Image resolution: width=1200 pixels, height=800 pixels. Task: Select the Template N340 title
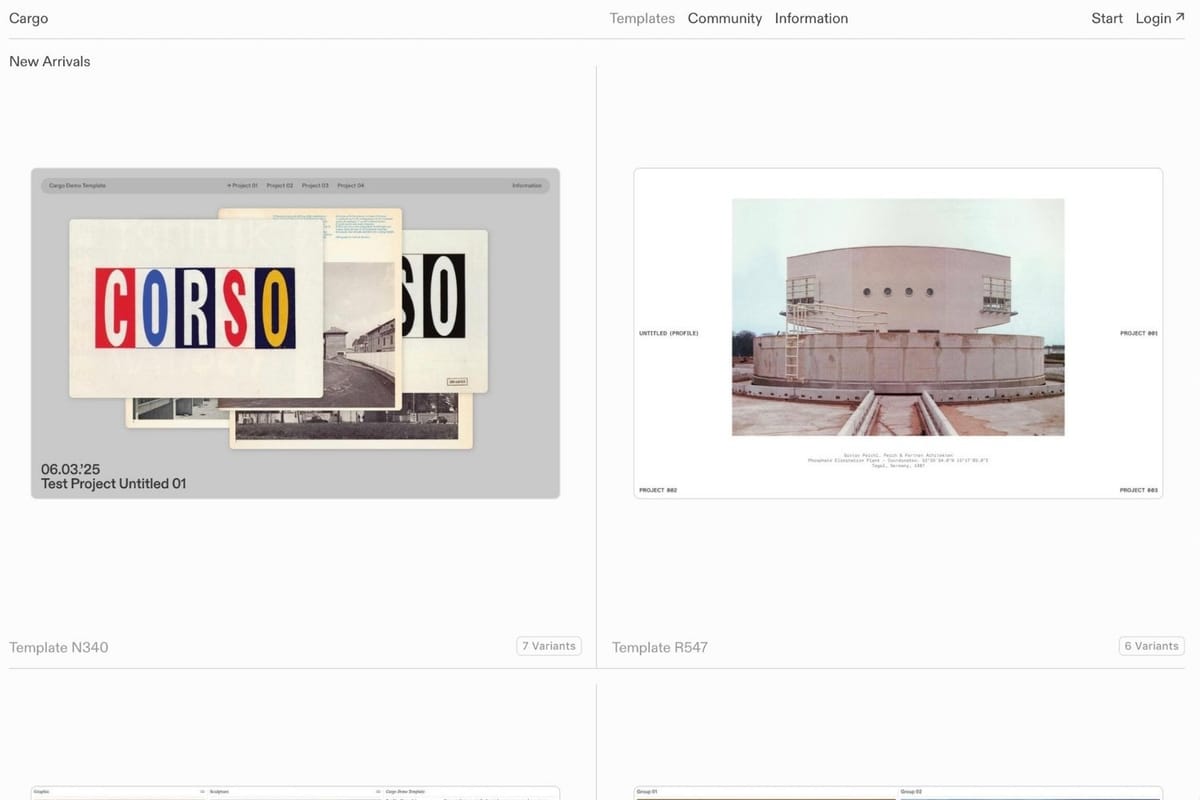point(59,647)
